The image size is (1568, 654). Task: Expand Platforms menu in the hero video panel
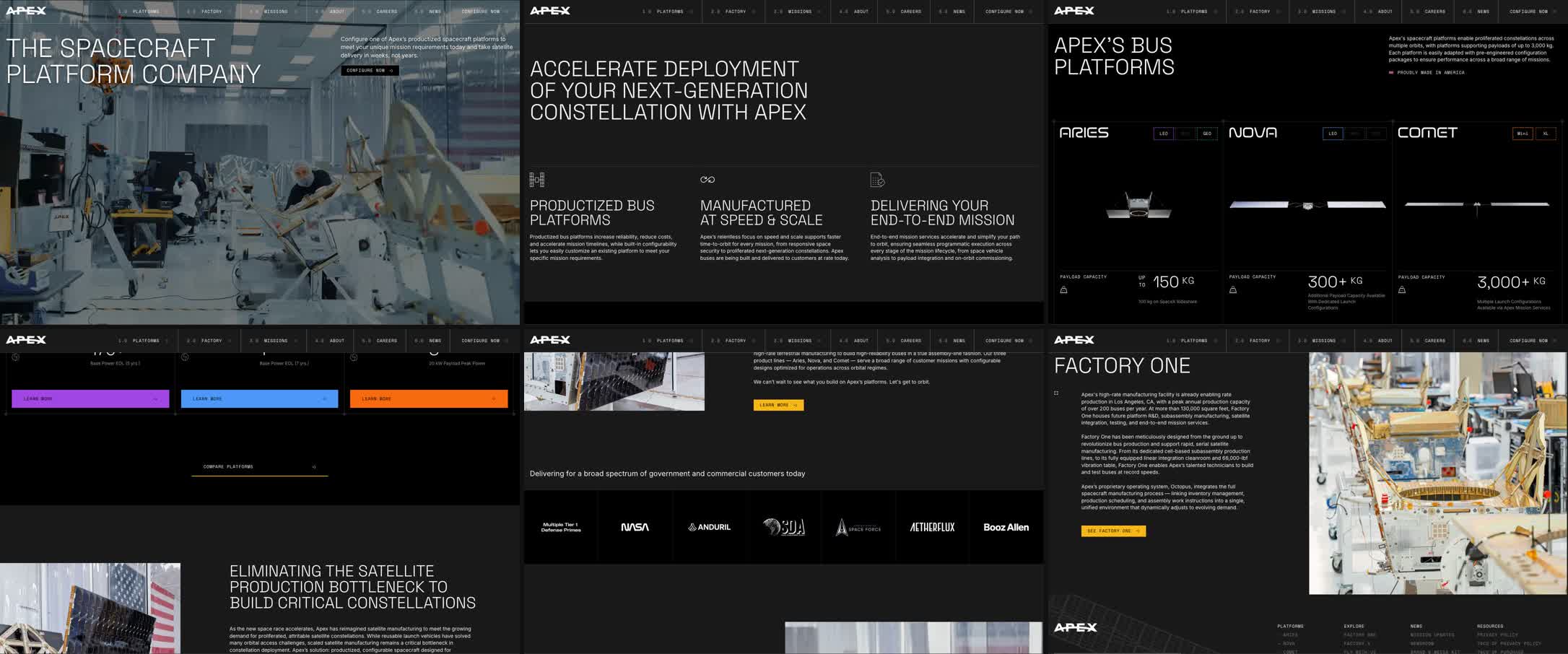pos(144,12)
